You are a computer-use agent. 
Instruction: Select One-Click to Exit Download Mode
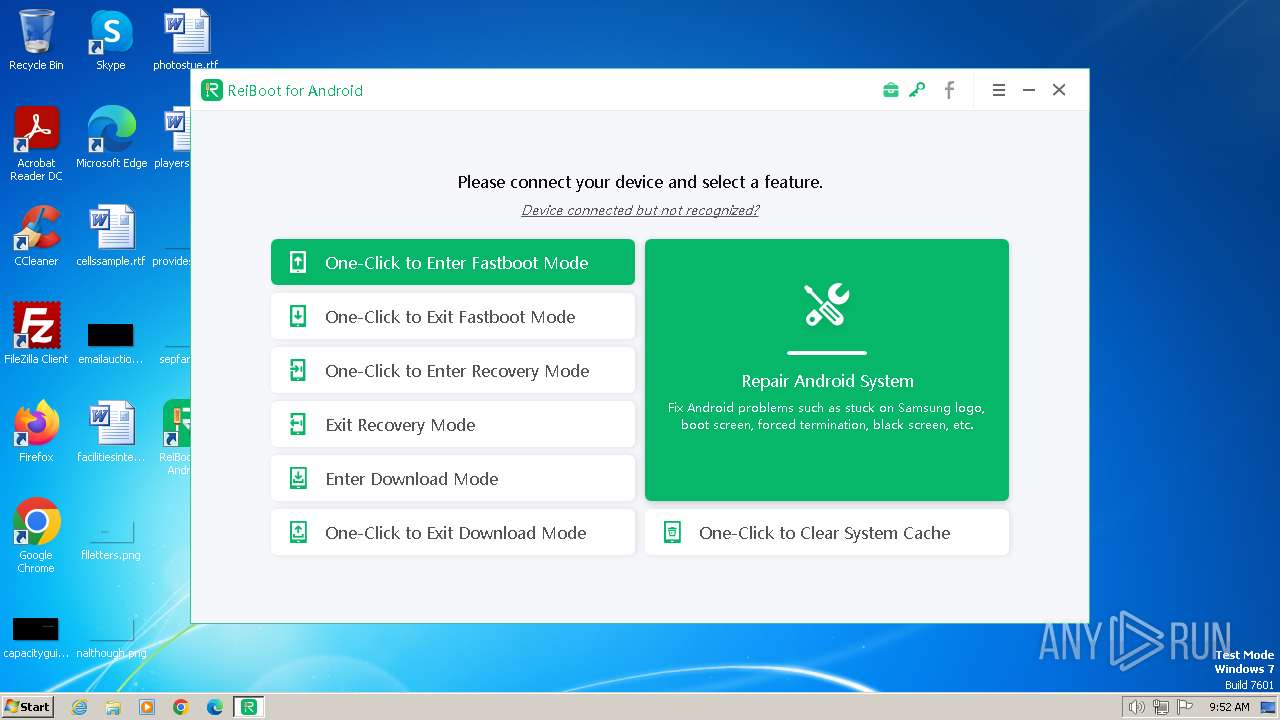(x=453, y=532)
